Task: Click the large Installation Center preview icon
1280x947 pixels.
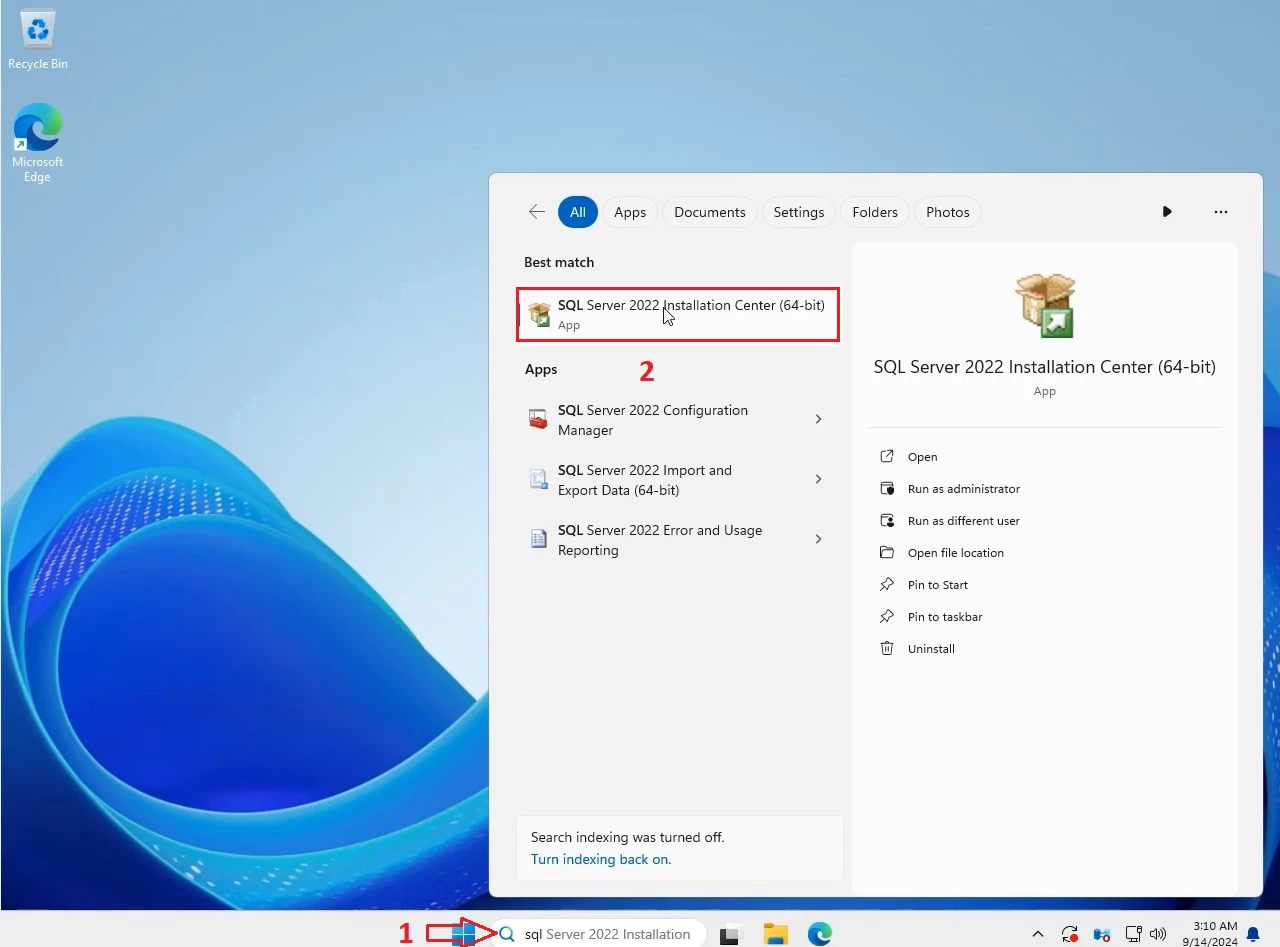Action: point(1045,305)
